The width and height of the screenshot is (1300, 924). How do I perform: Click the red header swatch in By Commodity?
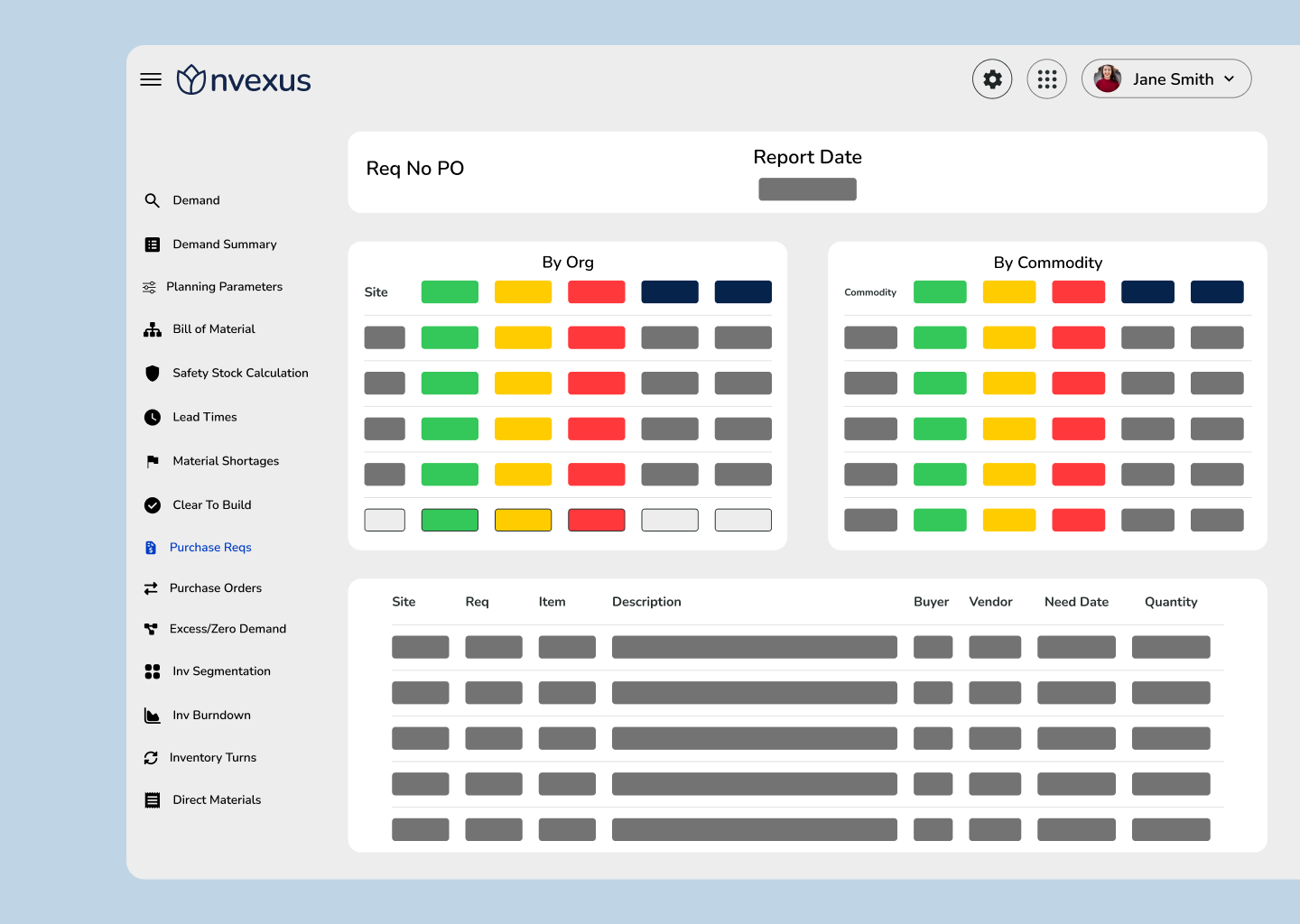(x=1078, y=292)
